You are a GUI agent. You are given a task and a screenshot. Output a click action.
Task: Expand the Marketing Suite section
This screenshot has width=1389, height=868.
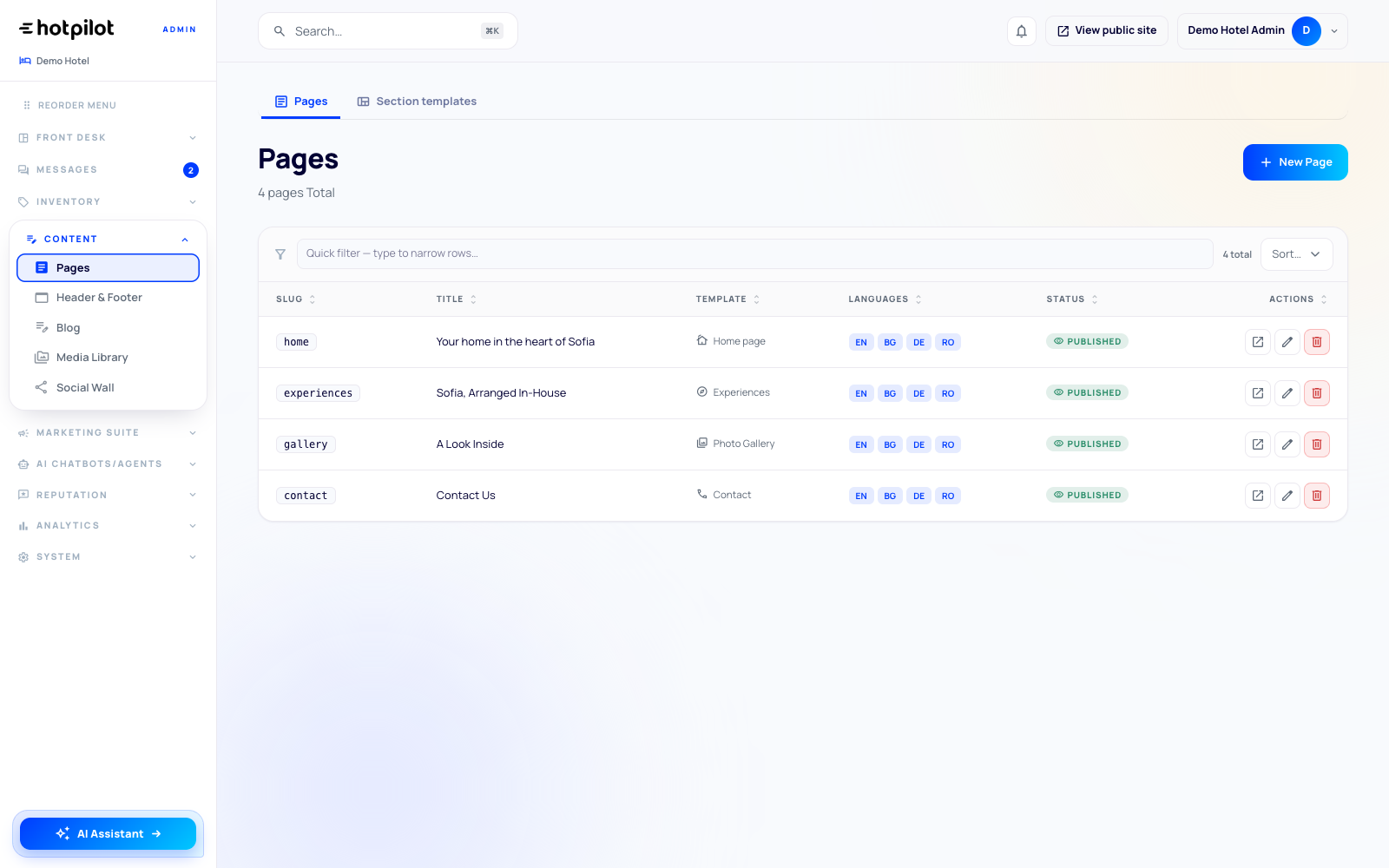pos(108,433)
